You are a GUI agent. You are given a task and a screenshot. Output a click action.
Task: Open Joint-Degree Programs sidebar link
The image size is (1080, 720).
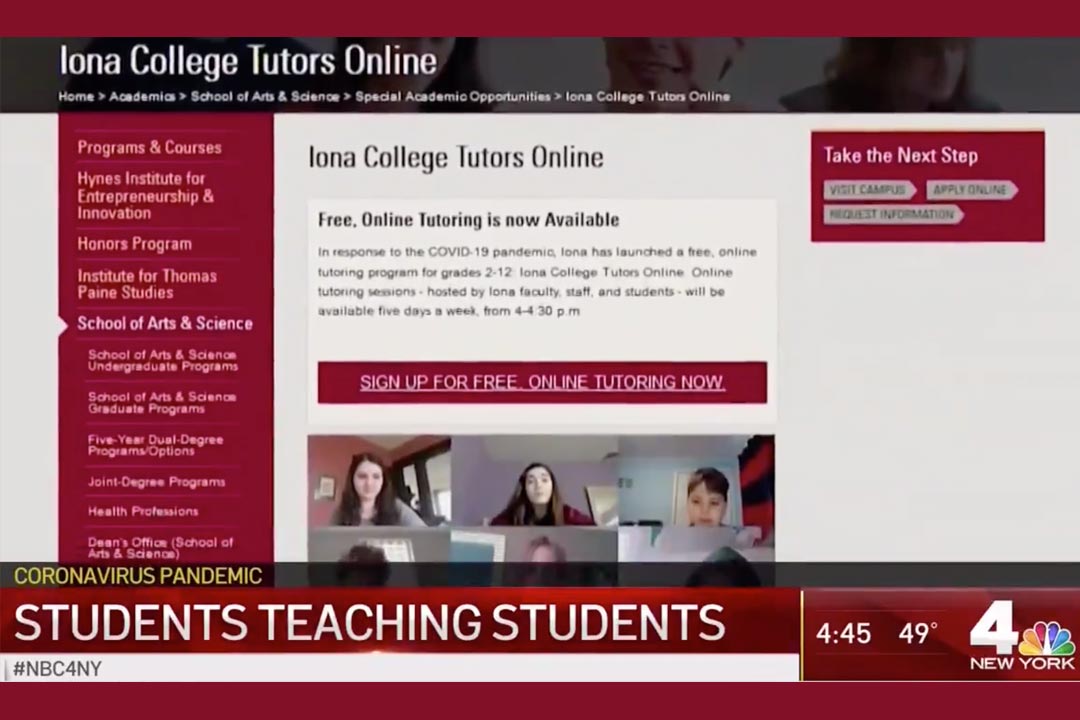[156, 482]
